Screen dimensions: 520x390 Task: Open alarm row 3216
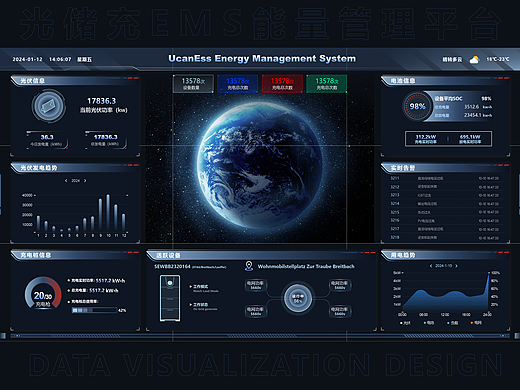445,220
